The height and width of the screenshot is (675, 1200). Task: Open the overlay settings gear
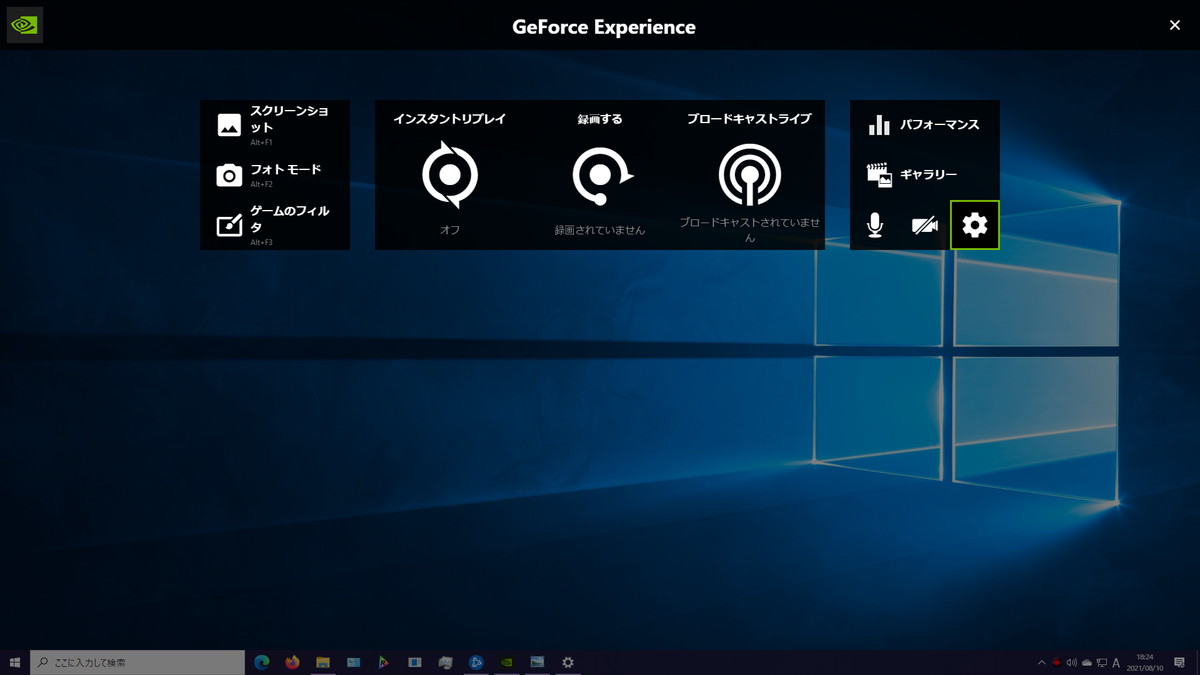click(x=975, y=225)
